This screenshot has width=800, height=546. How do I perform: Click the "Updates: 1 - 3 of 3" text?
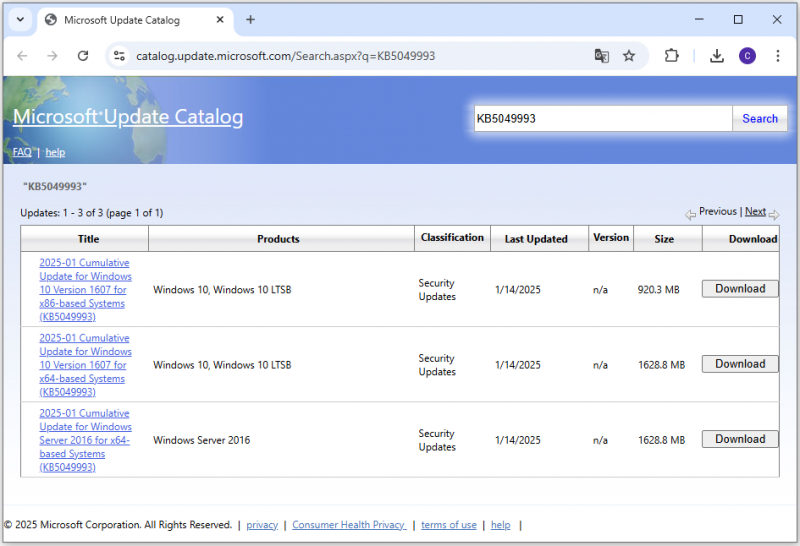click(x=62, y=213)
